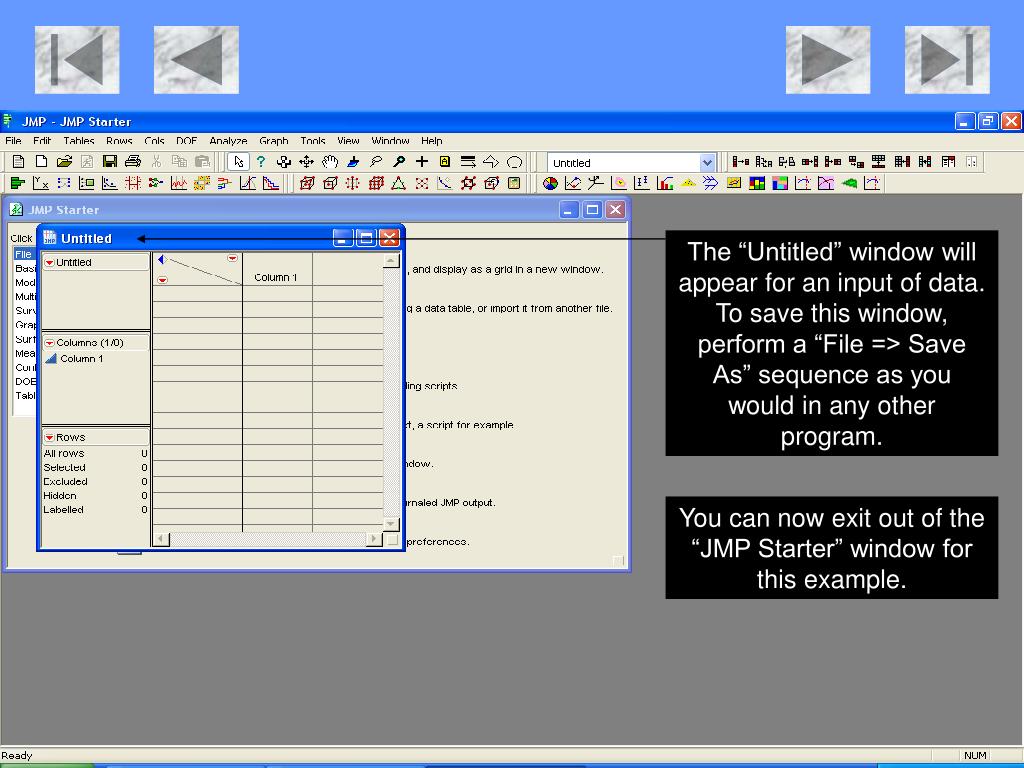Open the Window menu

click(x=390, y=140)
